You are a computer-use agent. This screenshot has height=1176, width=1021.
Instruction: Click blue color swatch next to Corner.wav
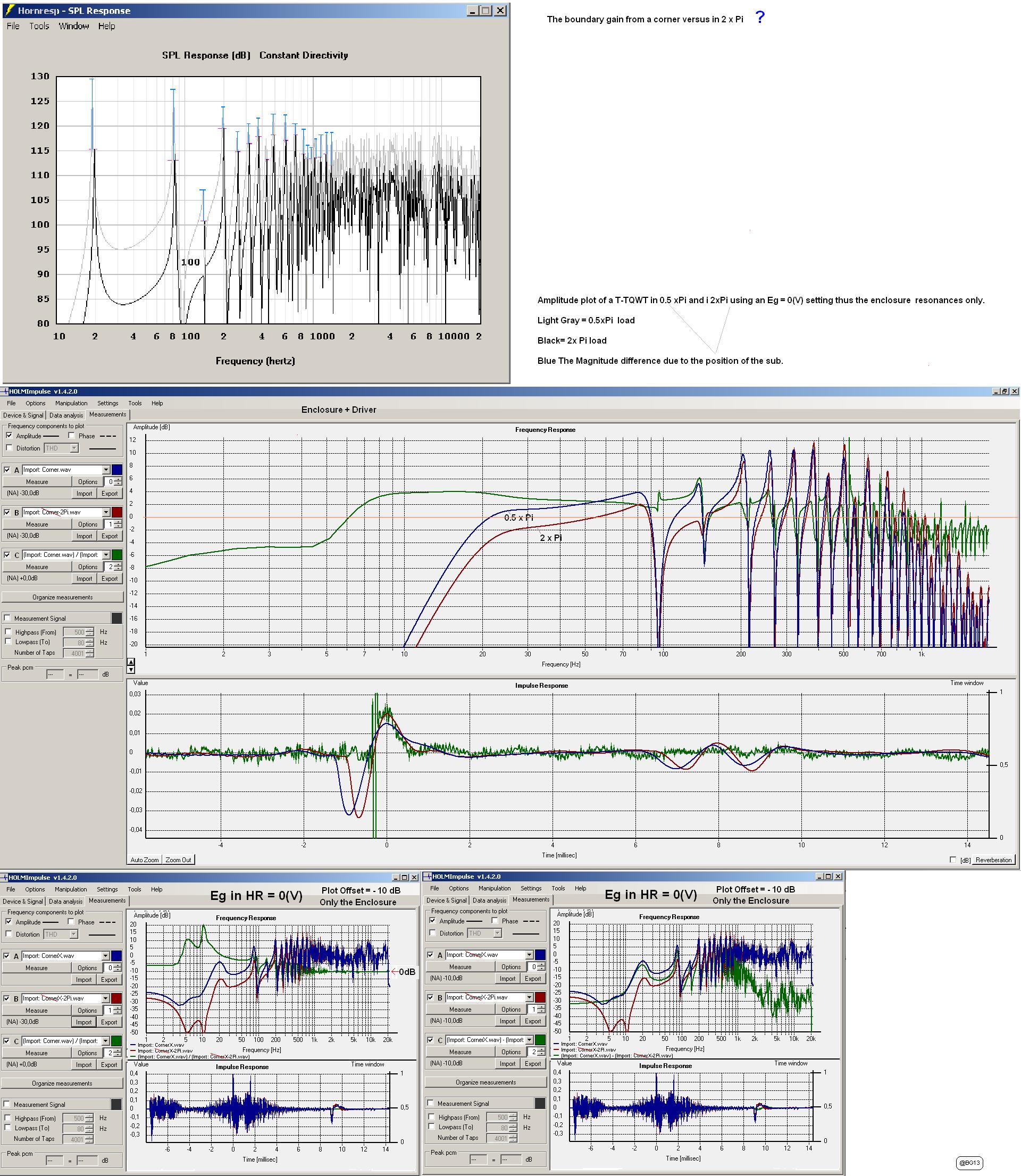[x=117, y=470]
